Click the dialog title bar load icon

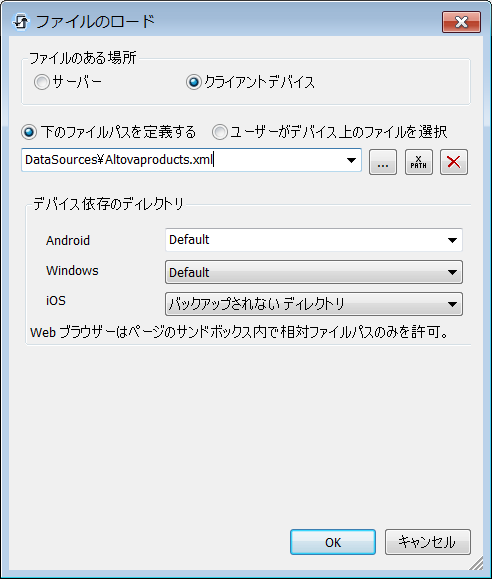click(x=21, y=22)
